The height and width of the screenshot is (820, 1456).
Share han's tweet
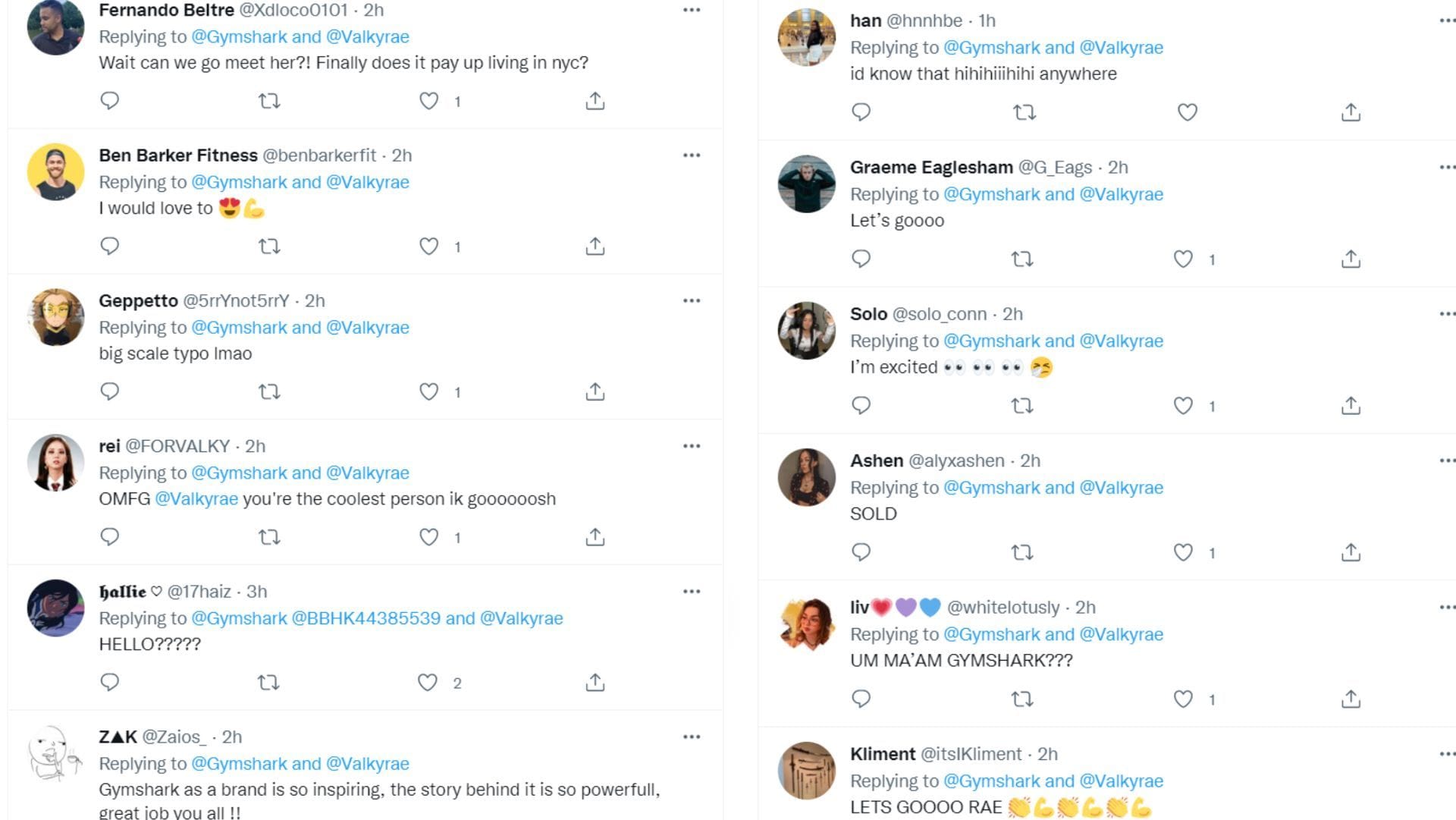click(x=1351, y=112)
